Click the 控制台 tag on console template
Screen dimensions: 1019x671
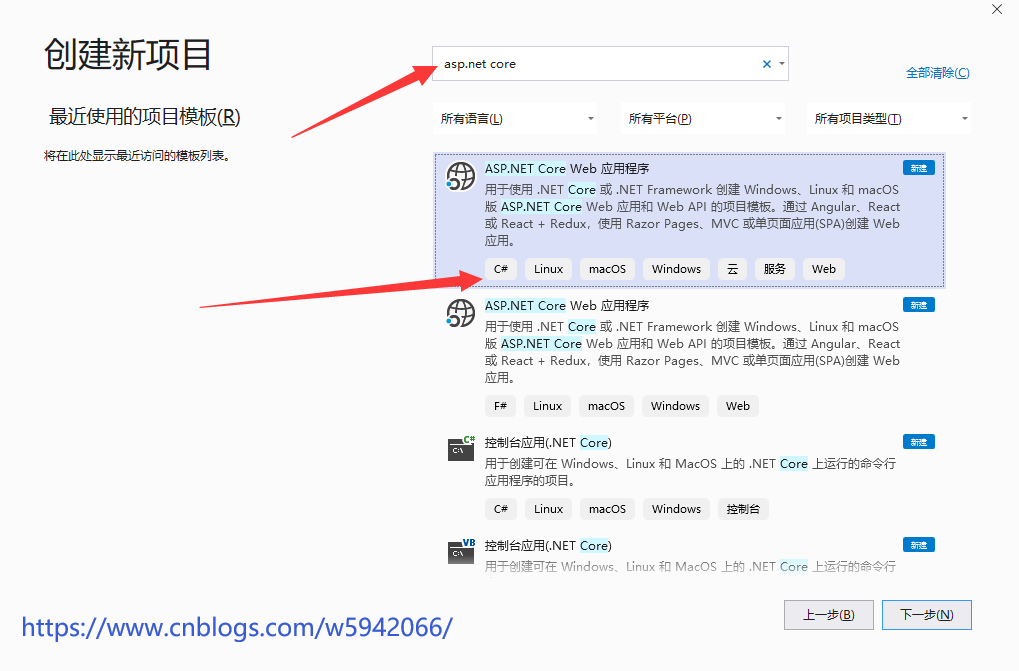[743, 509]
